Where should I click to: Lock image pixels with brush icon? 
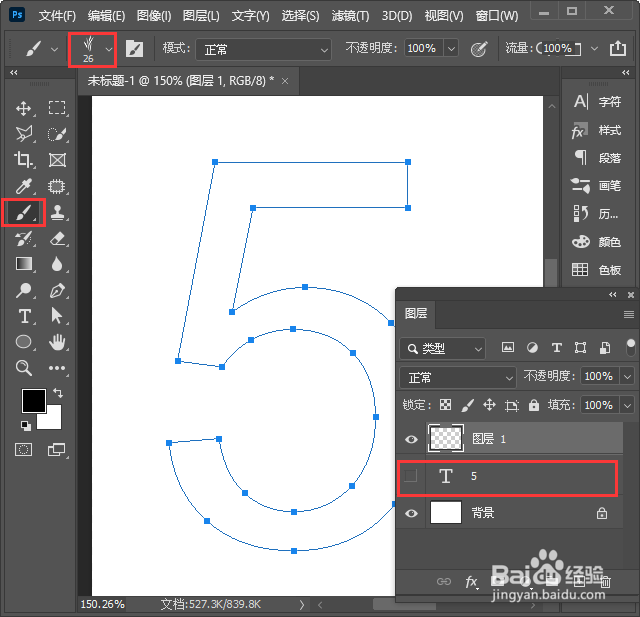(x=467, y=405)
